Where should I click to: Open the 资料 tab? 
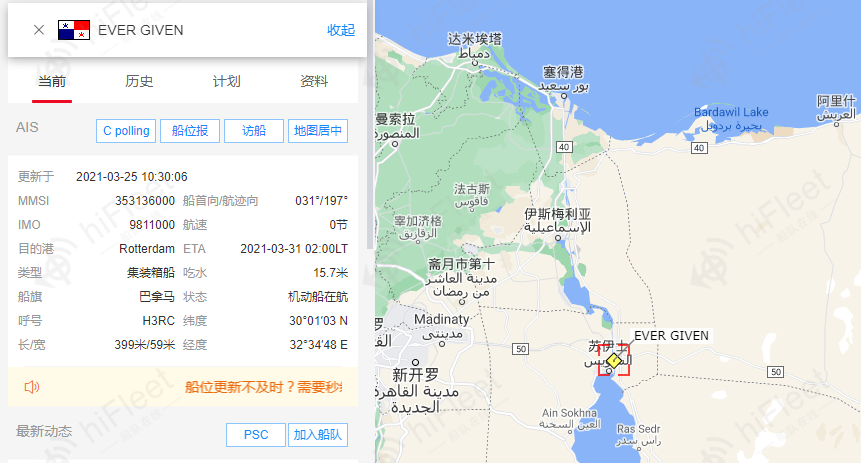(314, 81)
